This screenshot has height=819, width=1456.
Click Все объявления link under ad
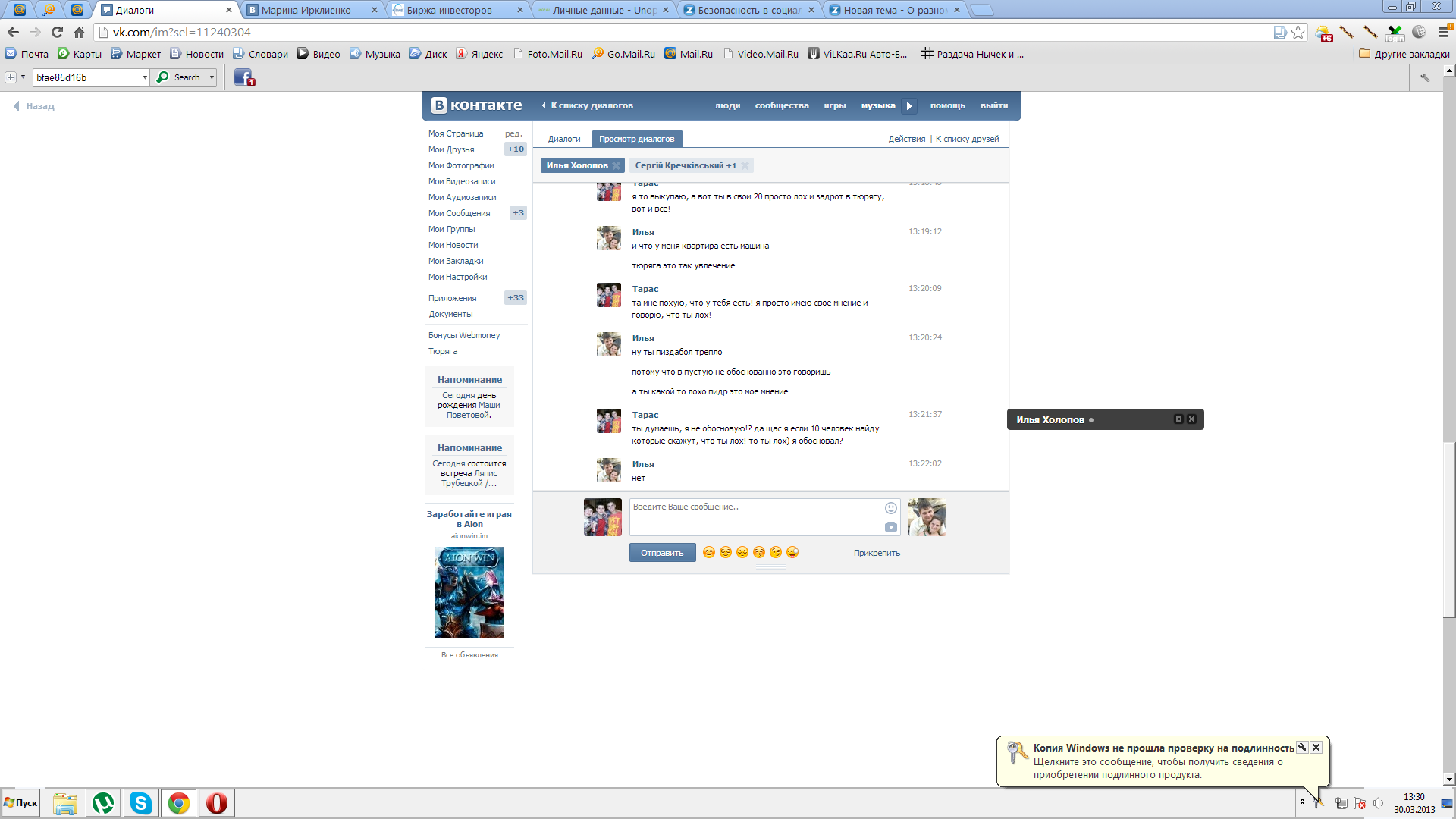[x=469, y=654]
